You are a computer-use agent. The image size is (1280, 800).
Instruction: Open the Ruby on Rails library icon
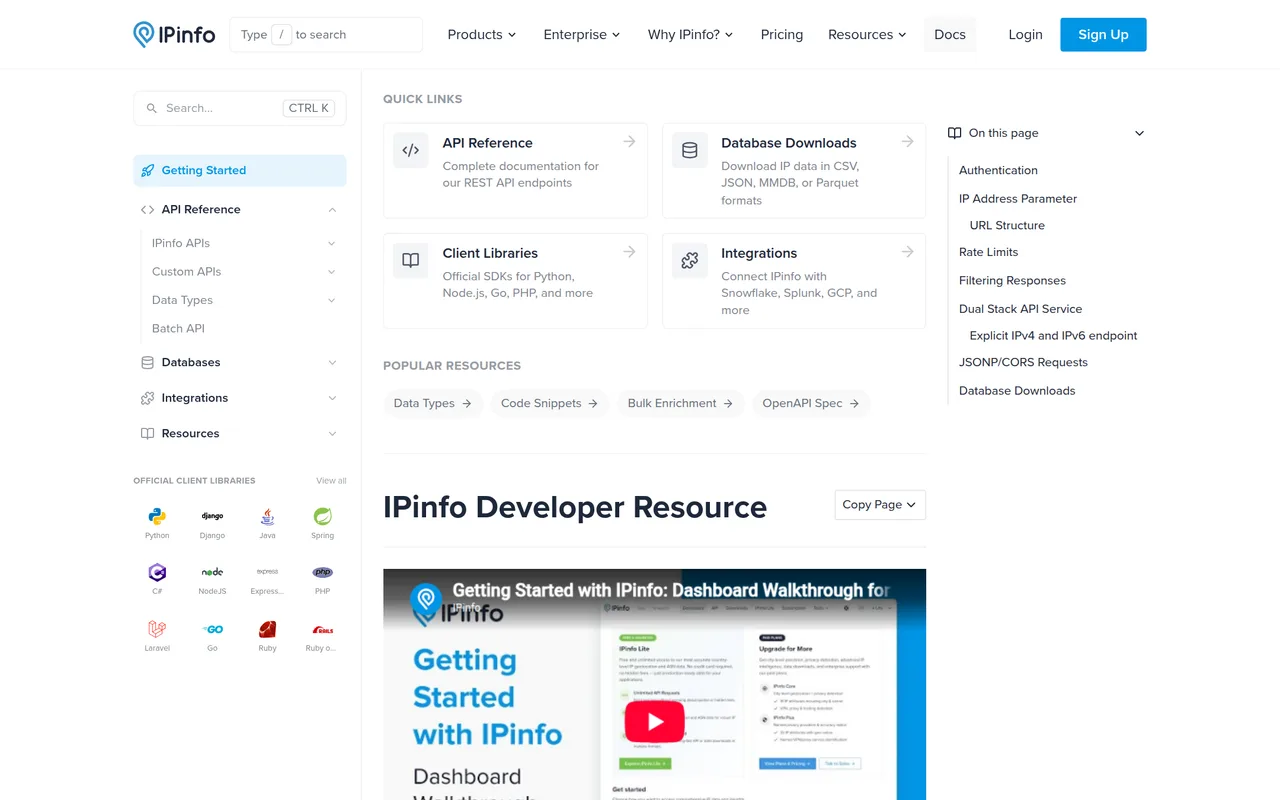click(x=322, y=629)
